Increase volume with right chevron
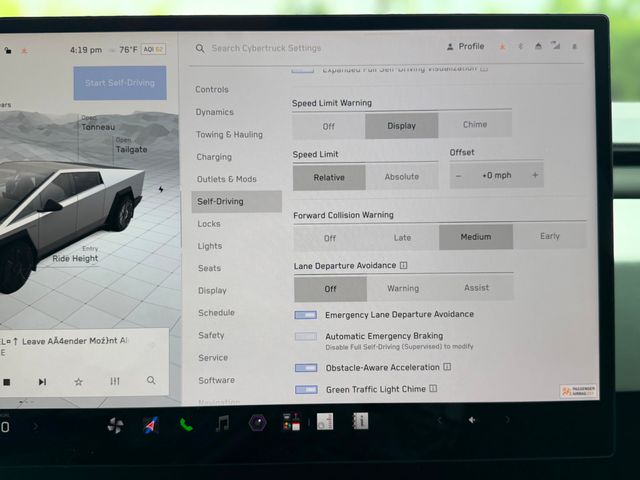The height and width of the screenshot is (480, 640). pyautogui.click(x=508, y=419)
